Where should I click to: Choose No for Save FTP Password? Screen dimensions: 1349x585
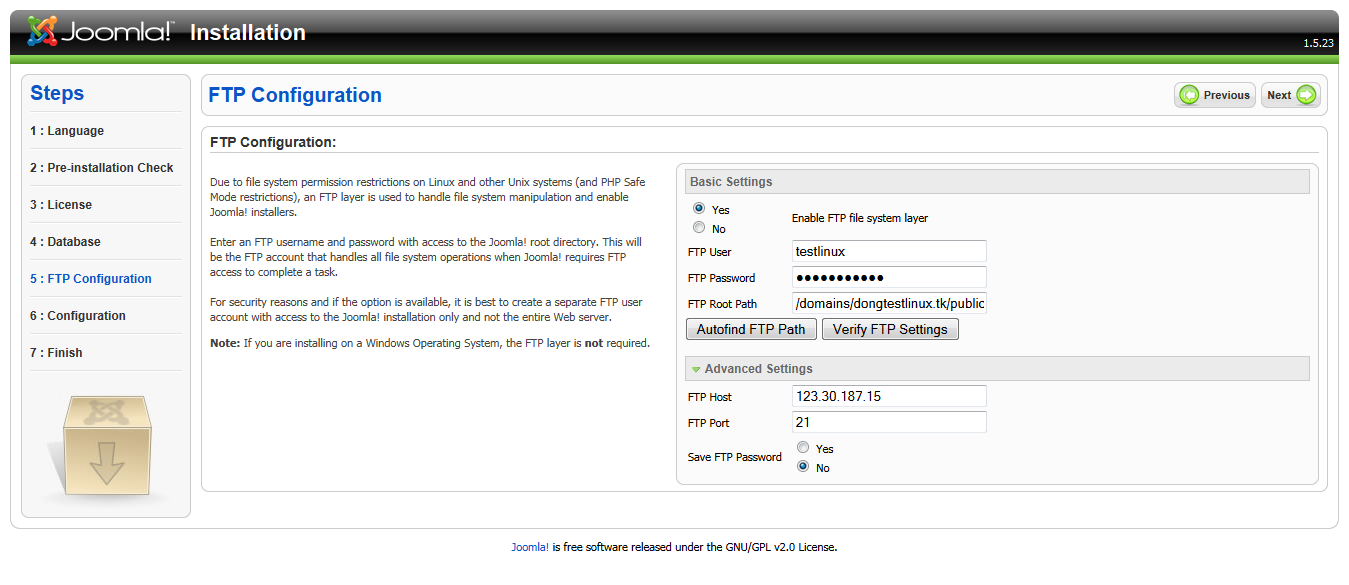click(803, 467)
